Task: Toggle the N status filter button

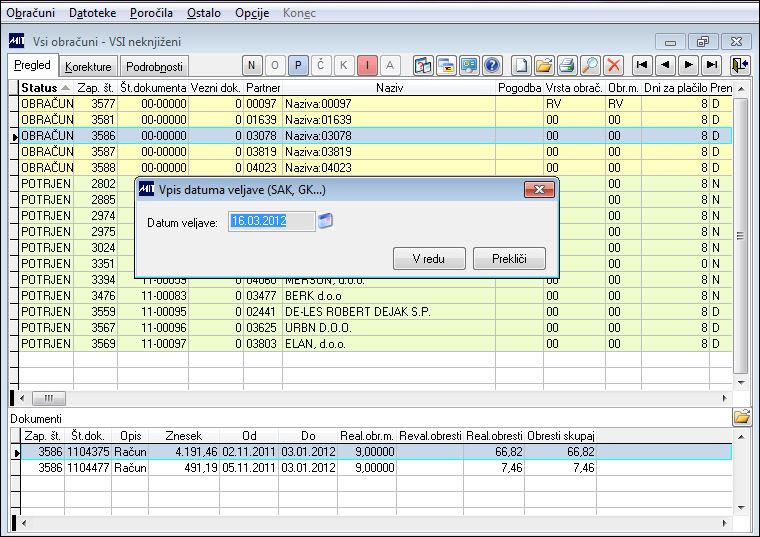Action: tap(251, 65)
